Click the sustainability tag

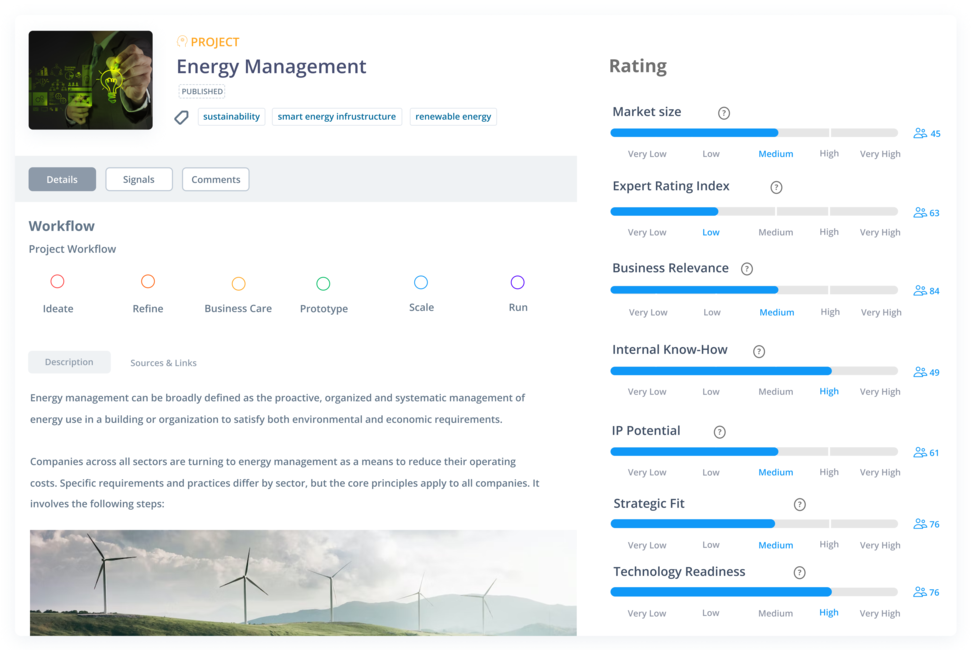point(231,117)
